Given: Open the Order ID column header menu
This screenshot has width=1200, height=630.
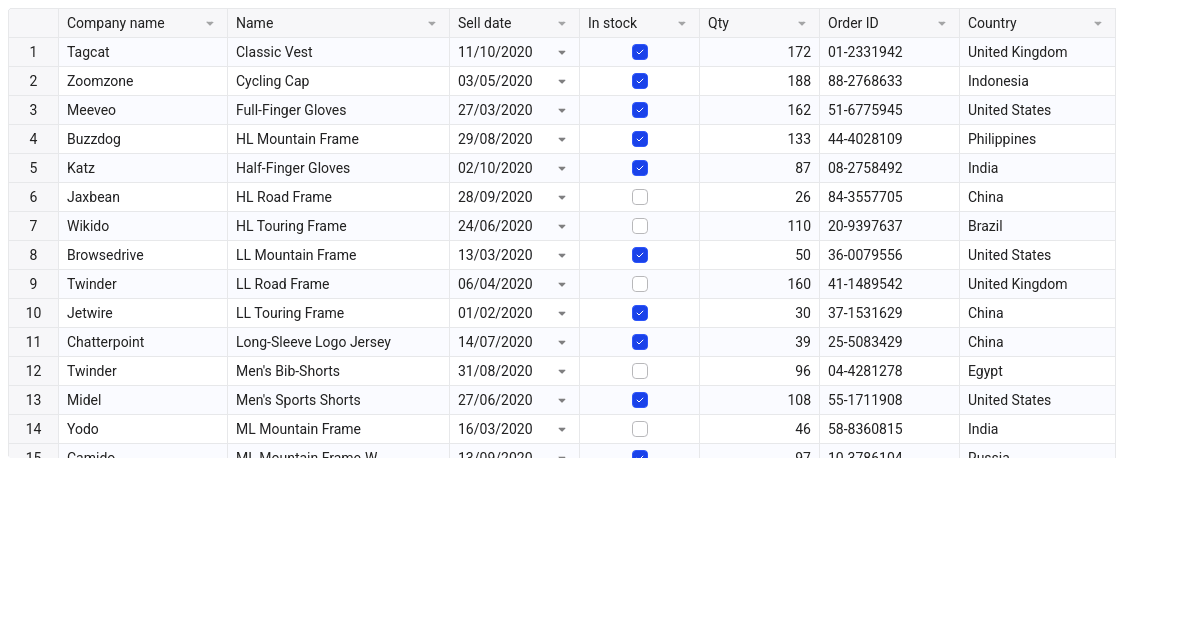Looking at the screenshot, I should [942, 24].
